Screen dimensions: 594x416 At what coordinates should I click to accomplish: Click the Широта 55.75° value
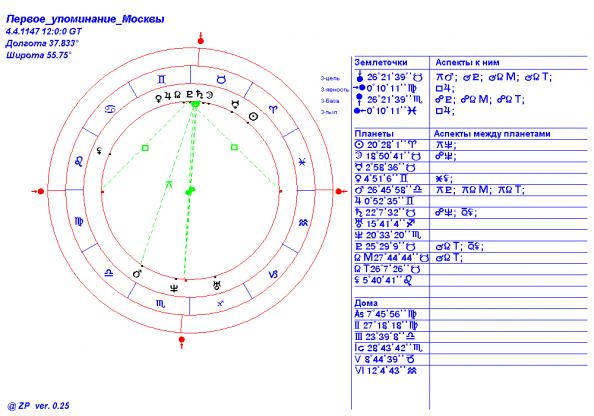(x=38, y=55)
